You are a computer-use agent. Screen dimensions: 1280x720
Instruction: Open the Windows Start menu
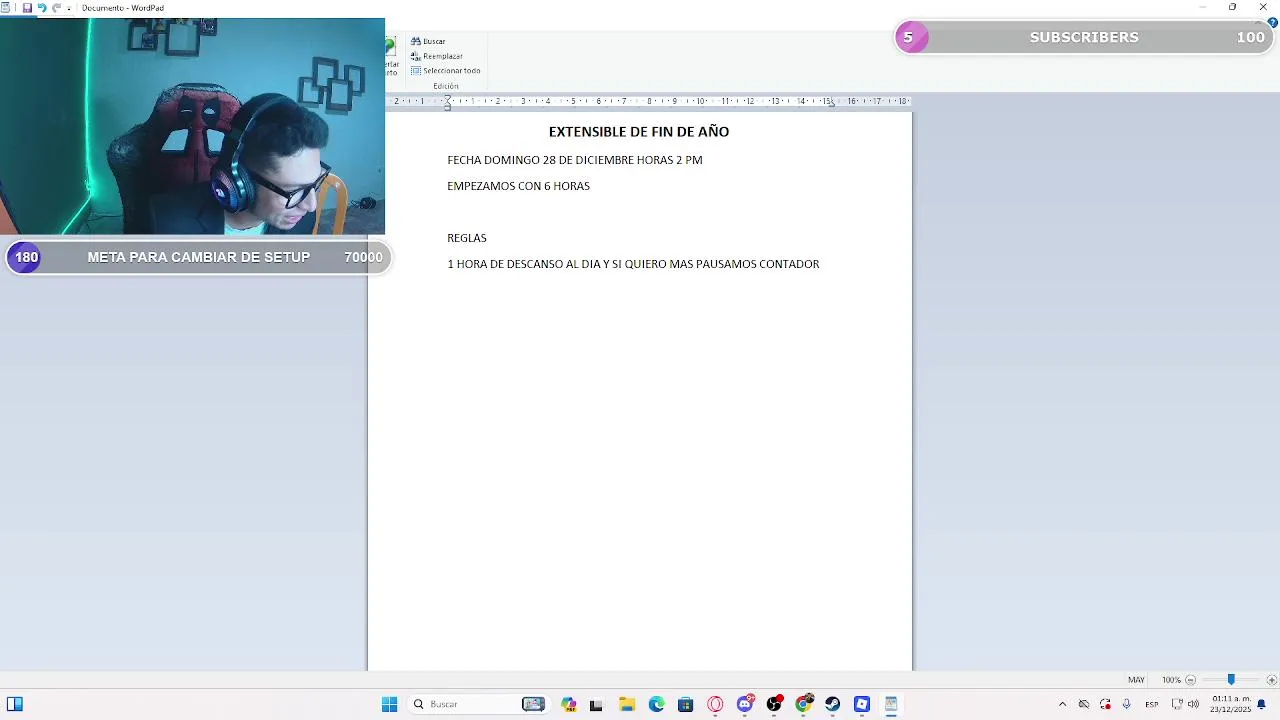[389, 704]
